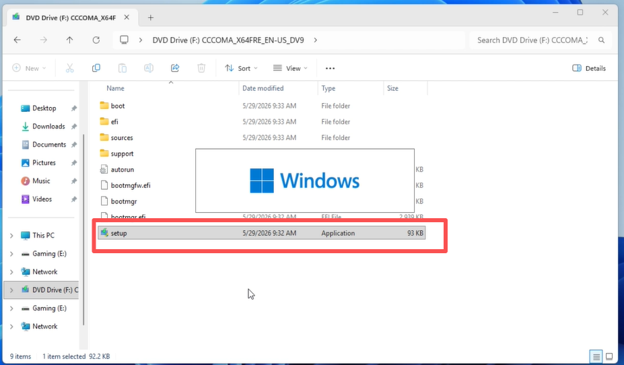Screen dimensions: 624x365
Task: Close the DVD Drive tab
Action: coord(127,18)
